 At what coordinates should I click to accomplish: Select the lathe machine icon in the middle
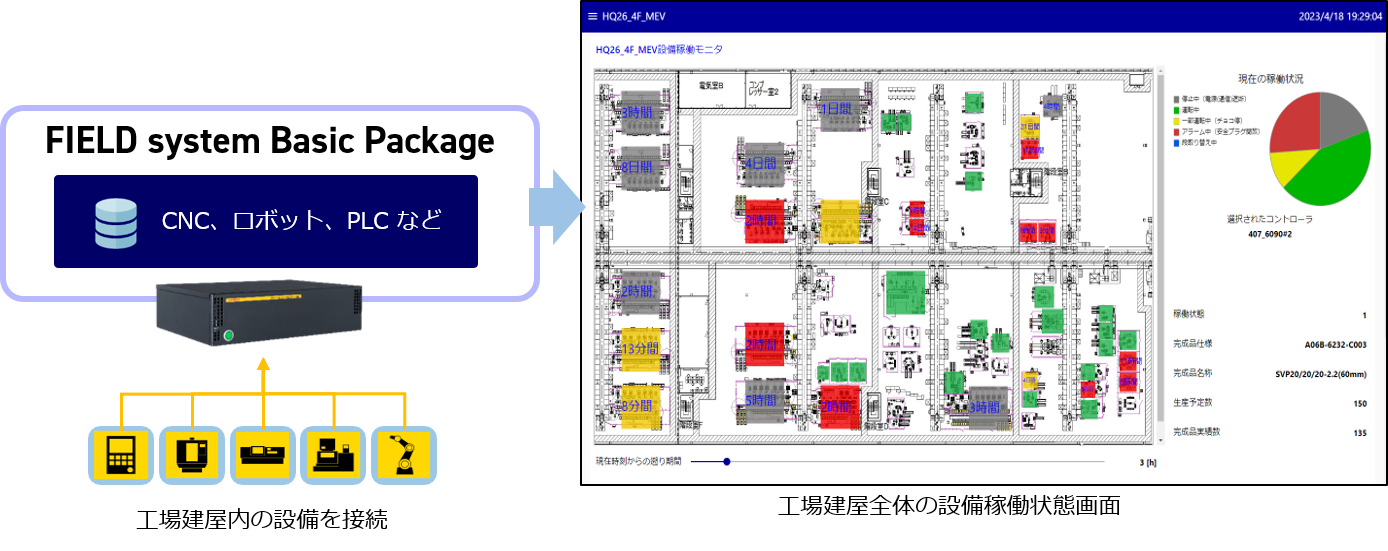coord(263,455)
